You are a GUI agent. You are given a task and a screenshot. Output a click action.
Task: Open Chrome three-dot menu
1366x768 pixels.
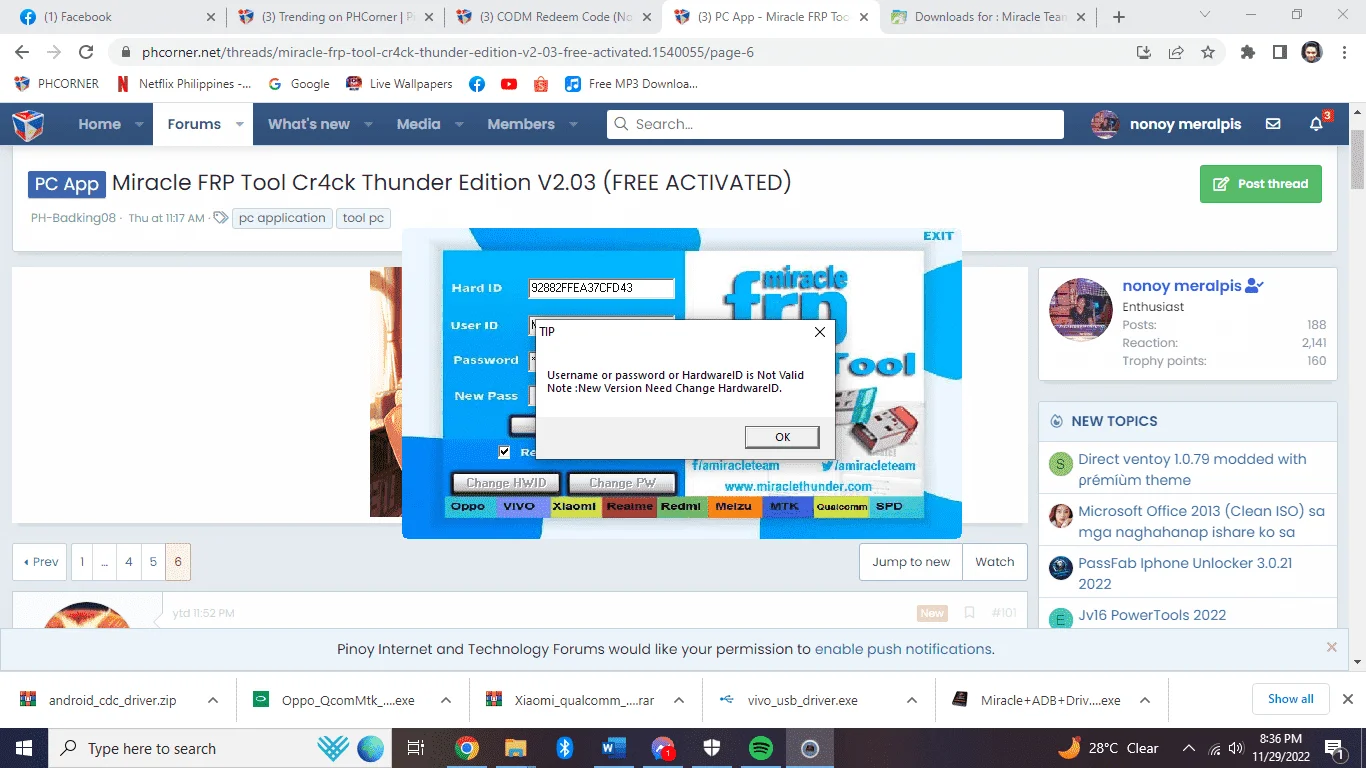pos(1343,52)
